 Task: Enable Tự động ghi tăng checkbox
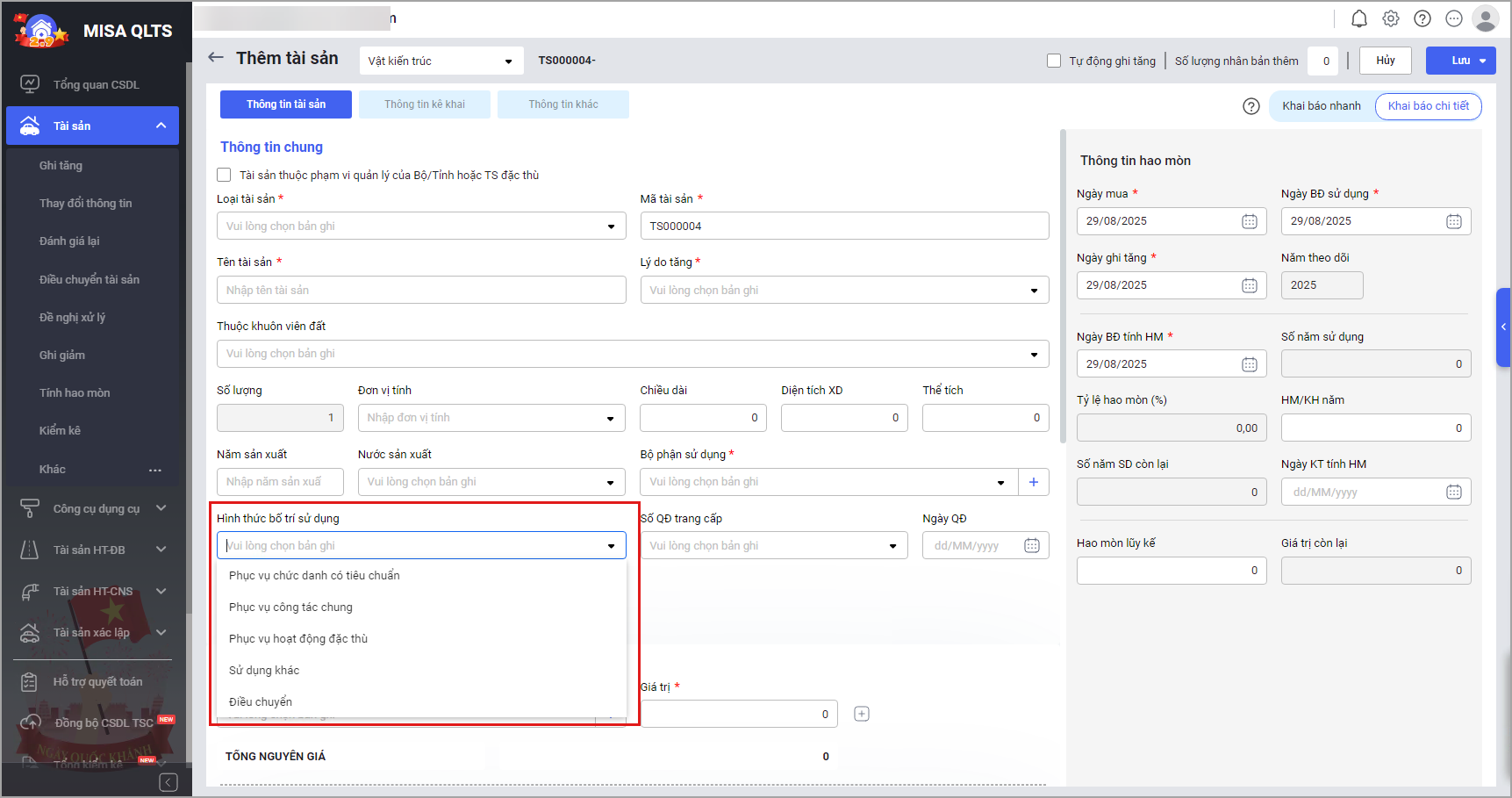click(x=1054, y=61)
